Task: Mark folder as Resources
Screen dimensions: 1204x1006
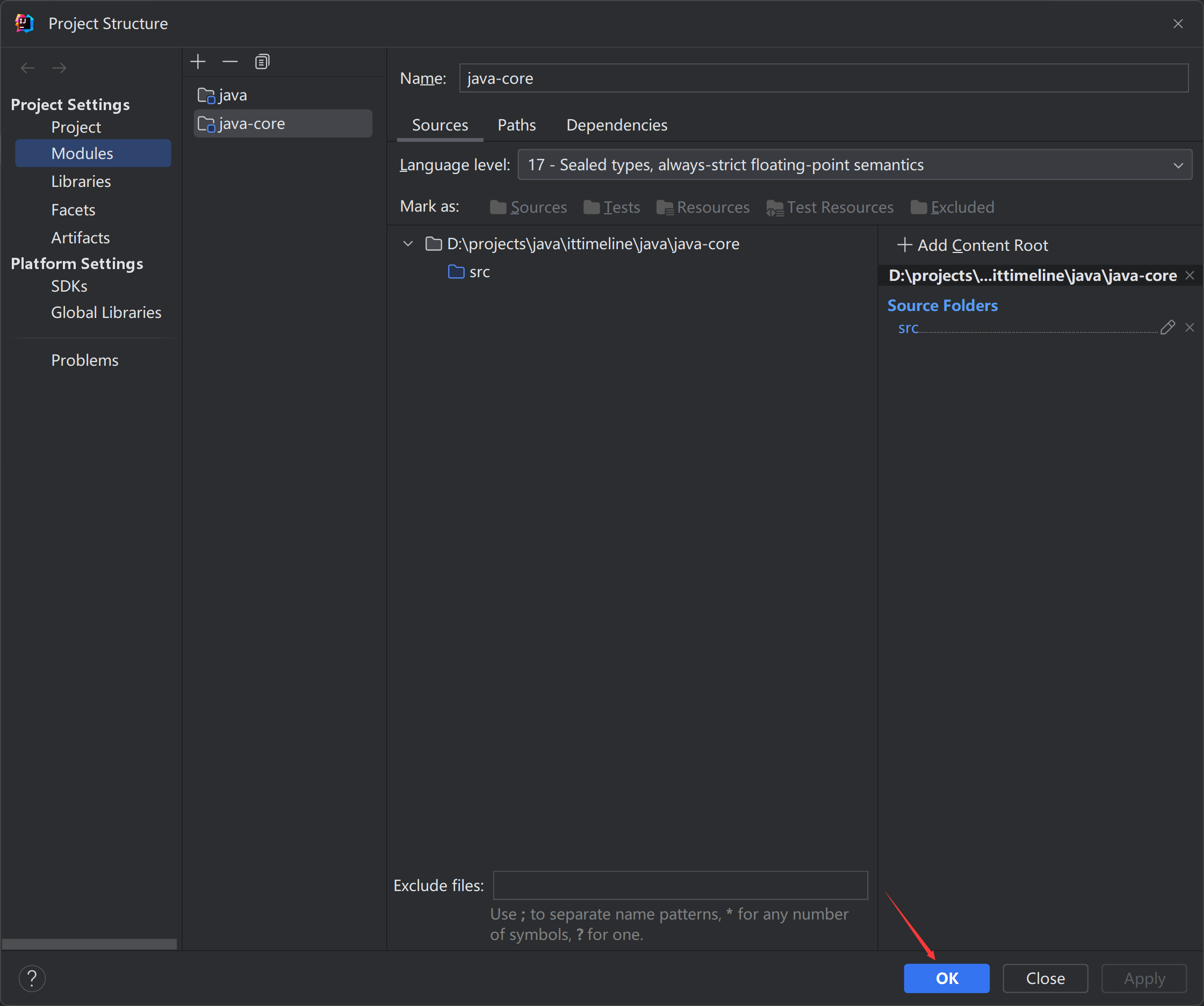Action: click(x=703, y=207)
